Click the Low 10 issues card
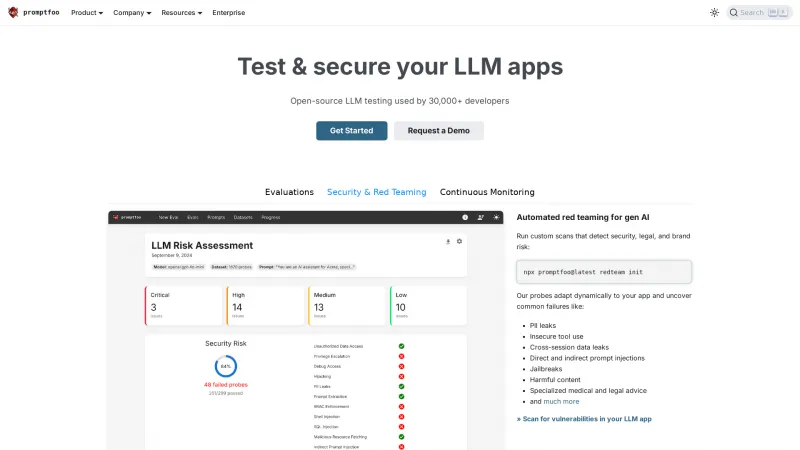 [429, 306]
